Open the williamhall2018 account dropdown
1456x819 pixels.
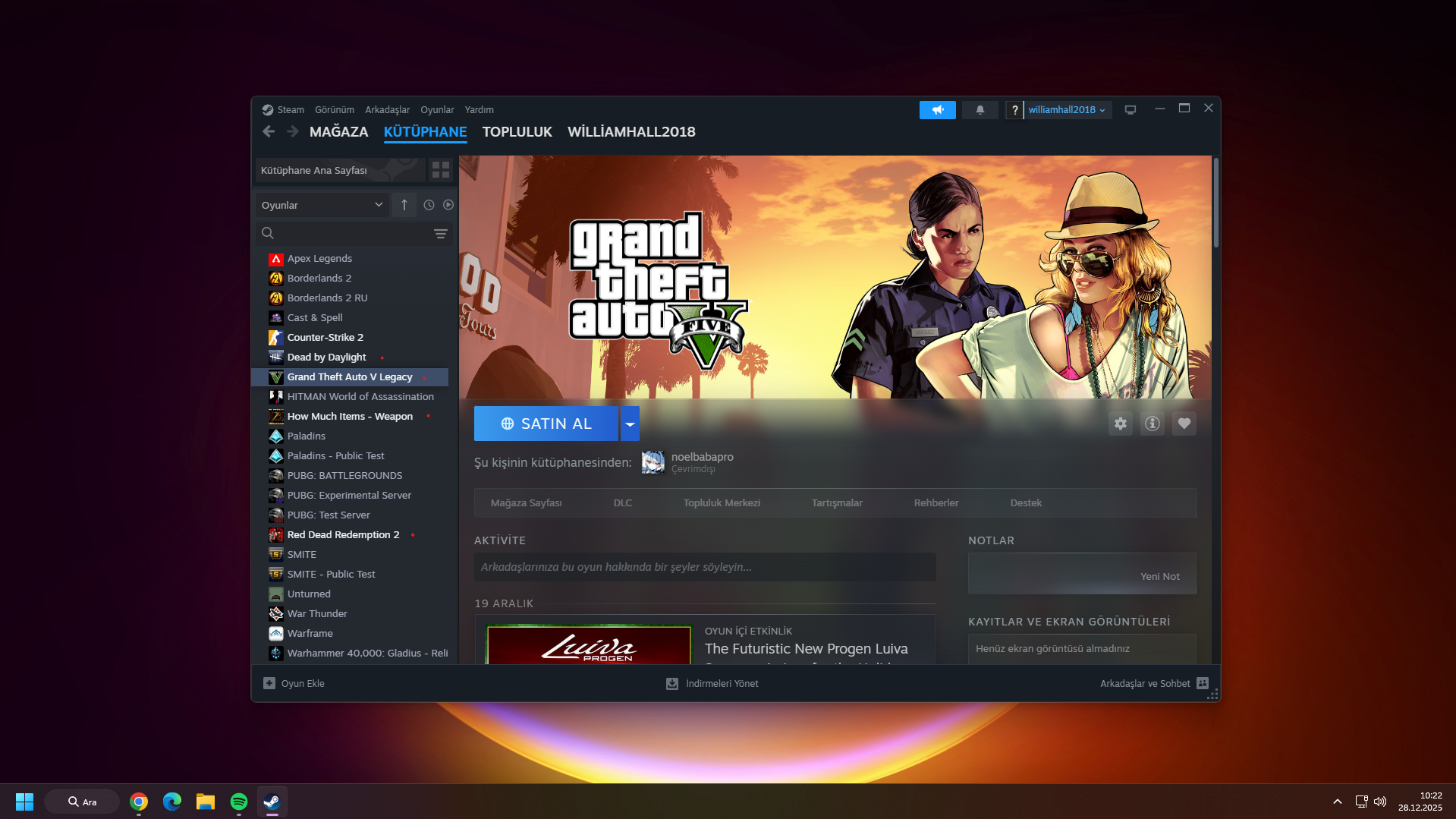point(1067,110)
